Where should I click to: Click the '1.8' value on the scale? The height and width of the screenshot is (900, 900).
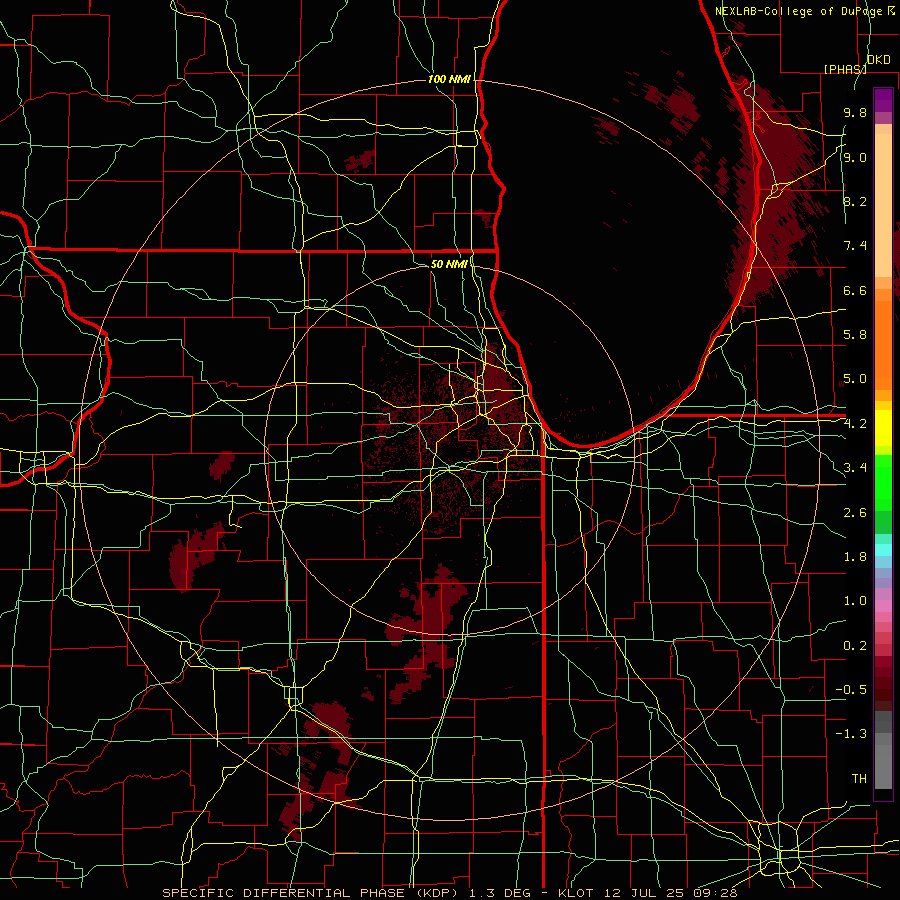[x=855, y=557]
